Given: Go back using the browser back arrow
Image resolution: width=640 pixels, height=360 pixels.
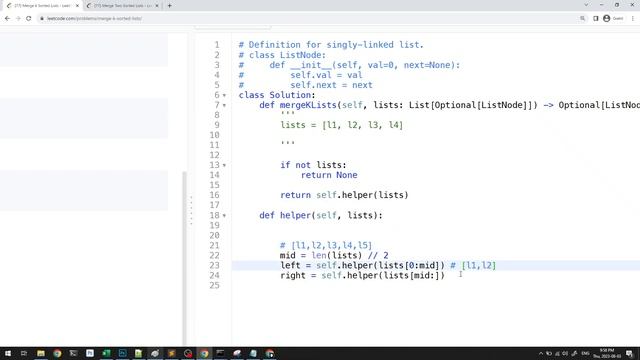Looking at the screenshot, I should [x=7, y=18].
